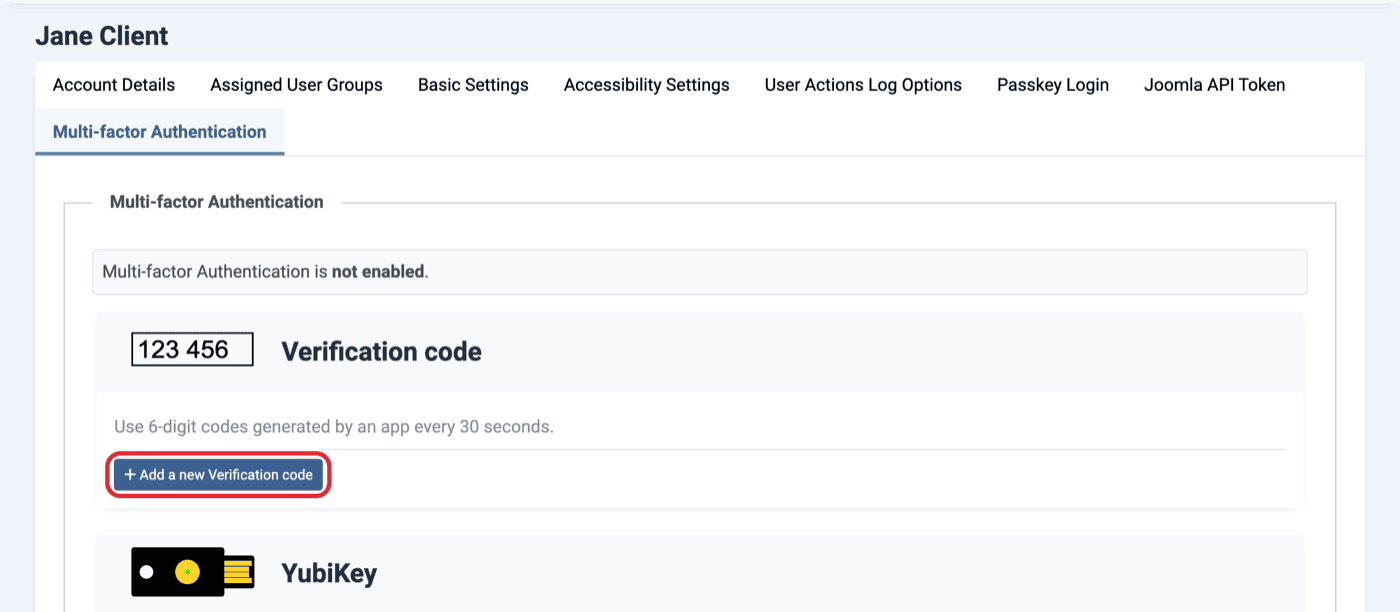Go to Accessibility Settings tab
Viewport: 1400px width, 612px height.
(646, 85)
